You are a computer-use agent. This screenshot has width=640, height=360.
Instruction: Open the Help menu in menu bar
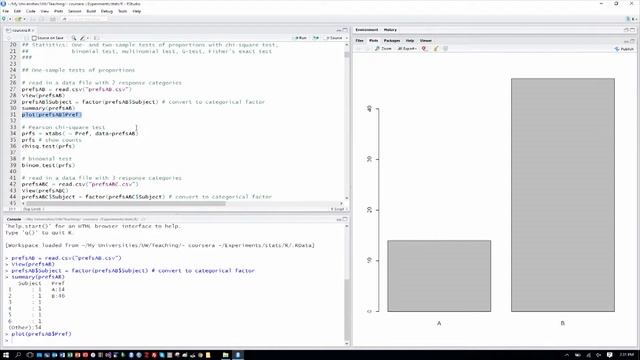pos(137,11)
